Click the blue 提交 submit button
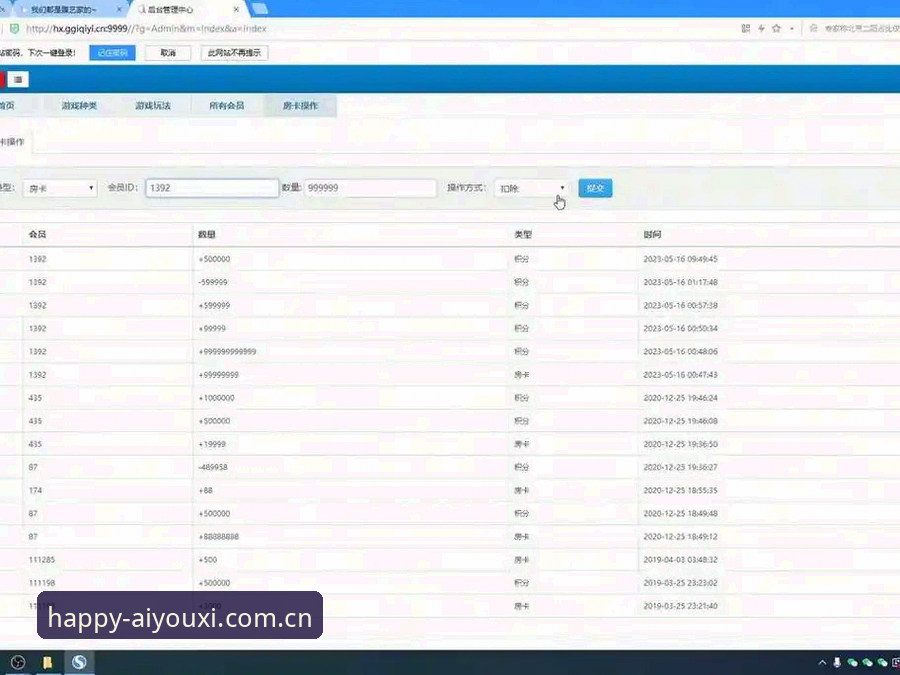The height and width of the screenshot is (675, 900). click(x=595, y=188)
